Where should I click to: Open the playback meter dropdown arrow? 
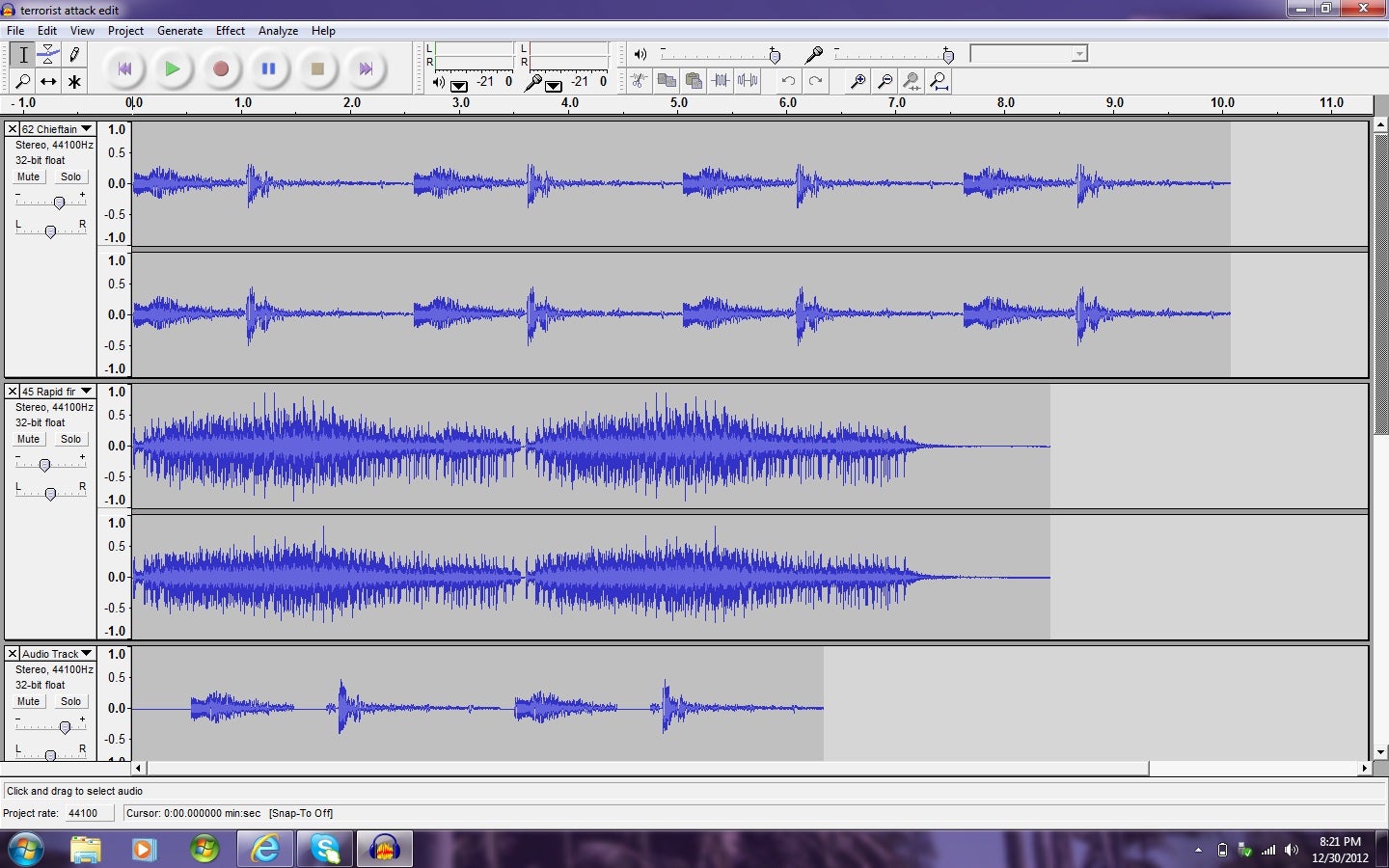point(459,85)
